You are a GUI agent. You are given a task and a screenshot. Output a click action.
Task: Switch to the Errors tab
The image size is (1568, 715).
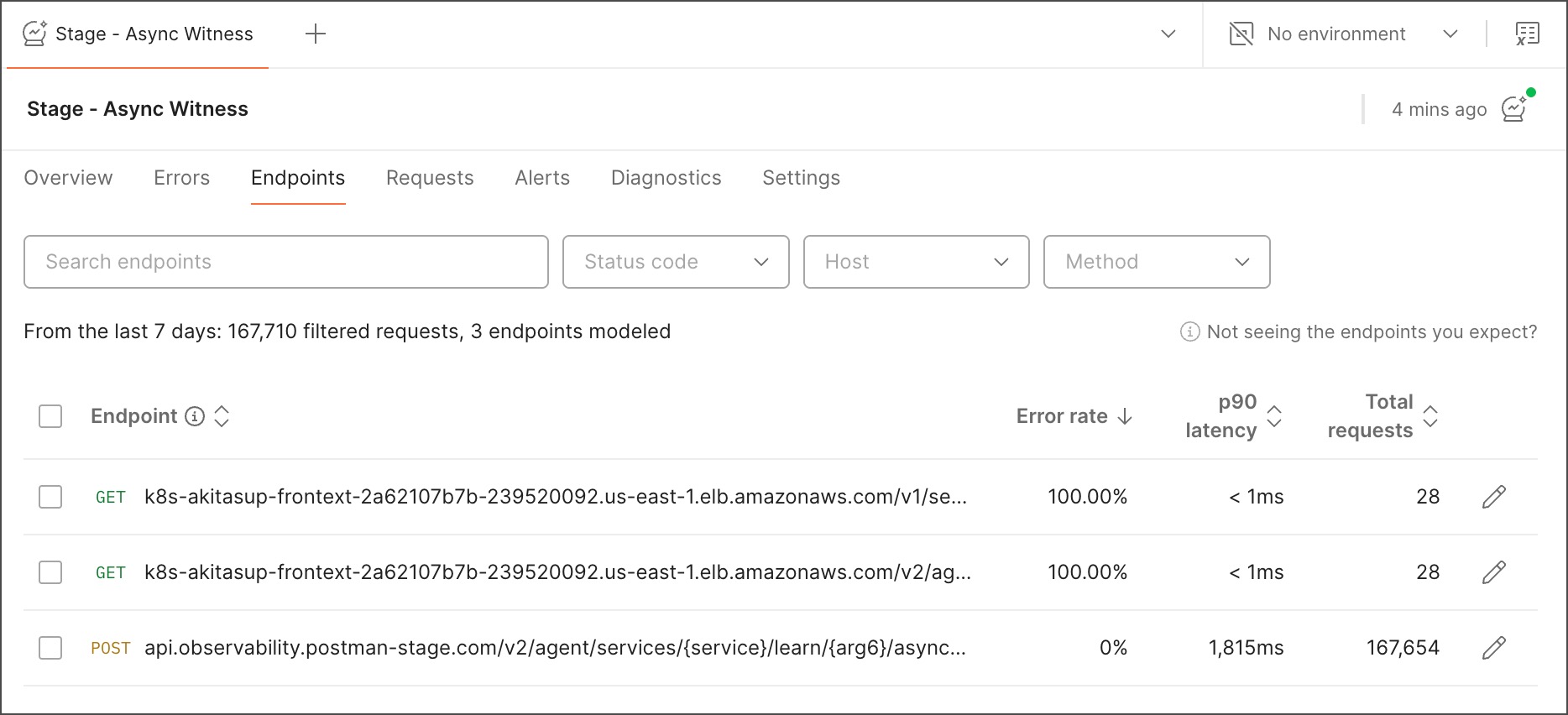point(181,178)
